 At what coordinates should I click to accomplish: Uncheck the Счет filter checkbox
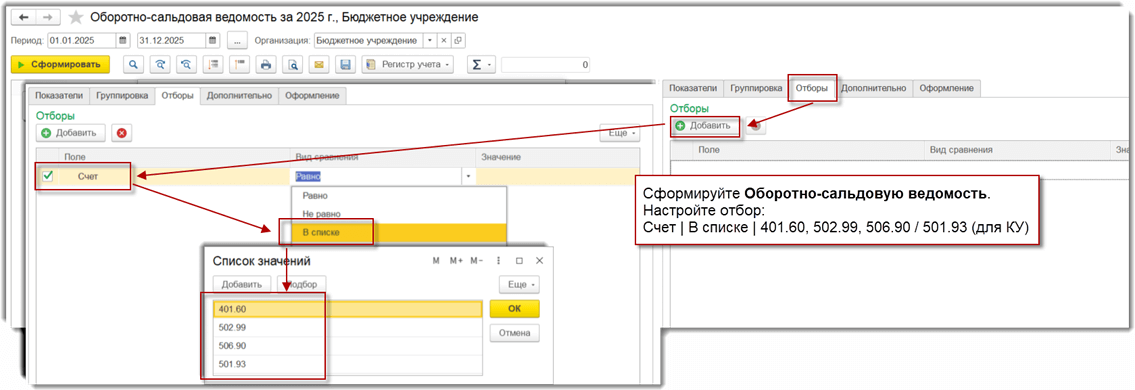[x=48, y=176]
